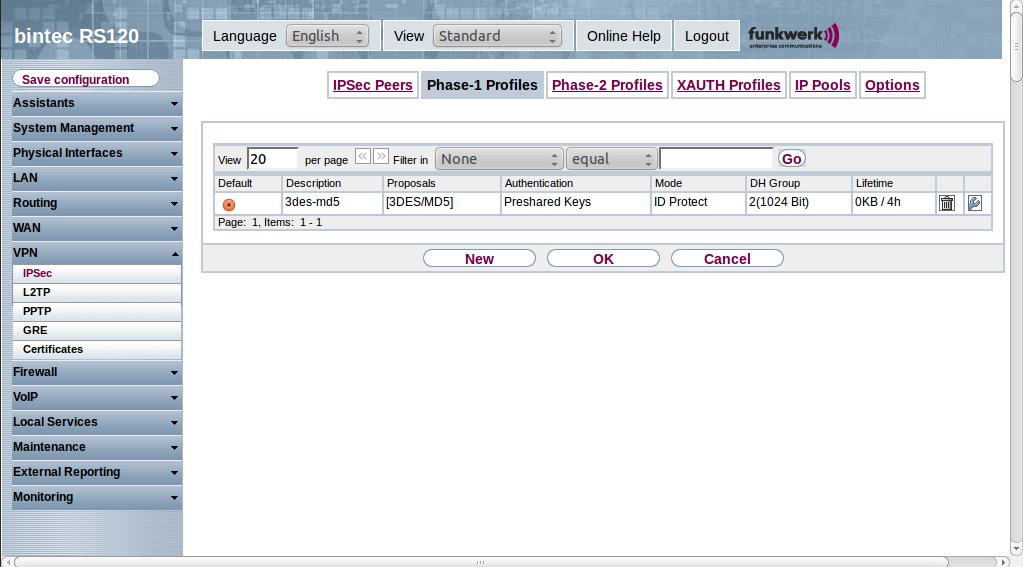Switch to the IPSec Peers tab

372,85
